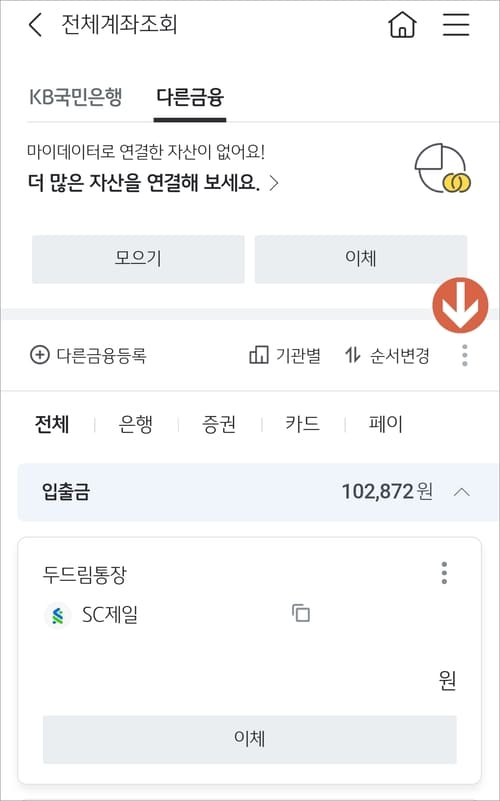Screen dimensions: 500x801
Task: Select the 다른금융 tab
Action: pos(190,97)
